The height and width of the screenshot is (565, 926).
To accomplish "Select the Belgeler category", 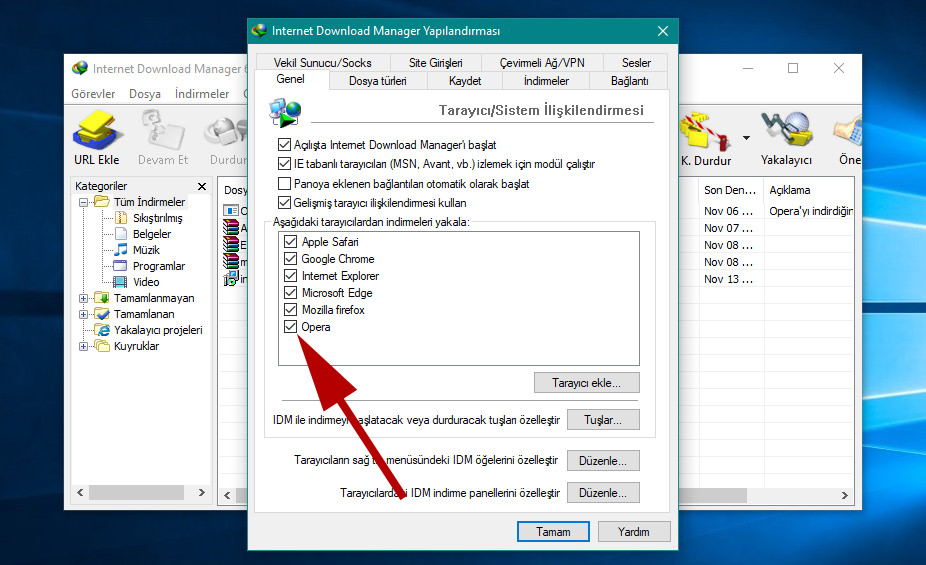I will point(152,234).
